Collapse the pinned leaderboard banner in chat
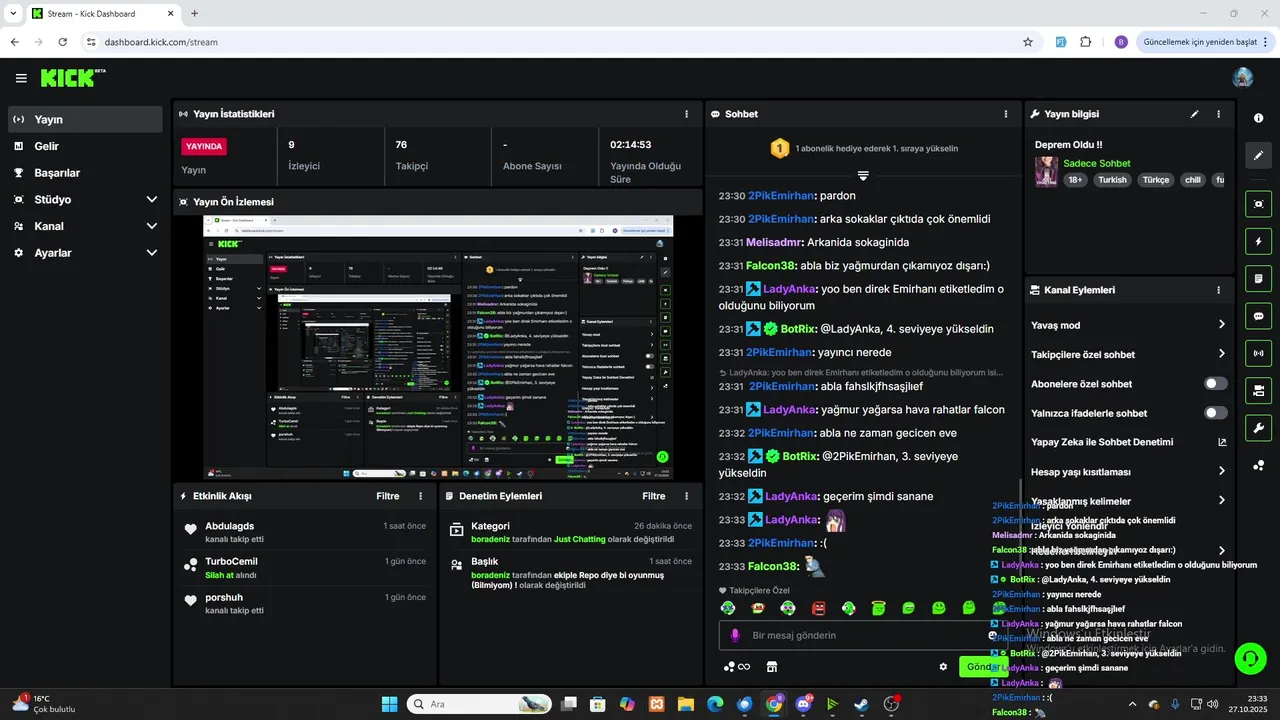Screen dimensions: 1280x720 863,175
